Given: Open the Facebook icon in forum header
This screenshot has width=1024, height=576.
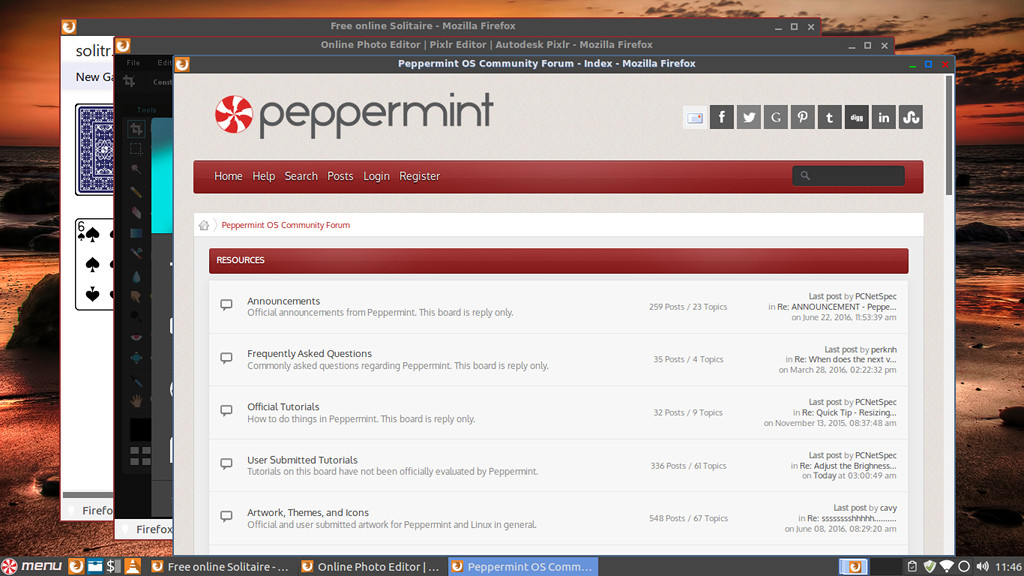Looking at the screenshot, I should pyautogui.click(x=722, y=118).
